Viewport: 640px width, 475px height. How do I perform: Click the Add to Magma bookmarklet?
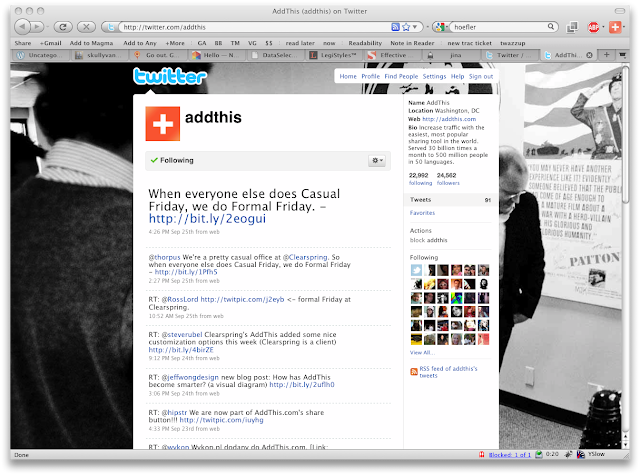coord(91,43)
